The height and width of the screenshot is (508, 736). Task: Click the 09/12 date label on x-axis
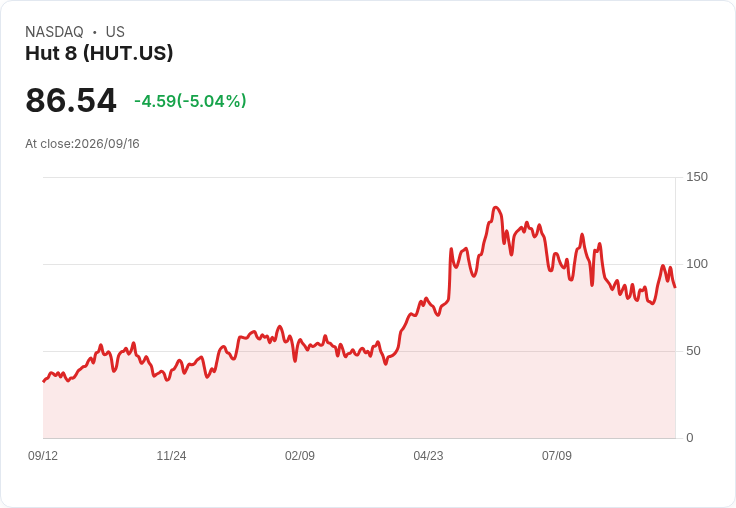click(43, 456)
